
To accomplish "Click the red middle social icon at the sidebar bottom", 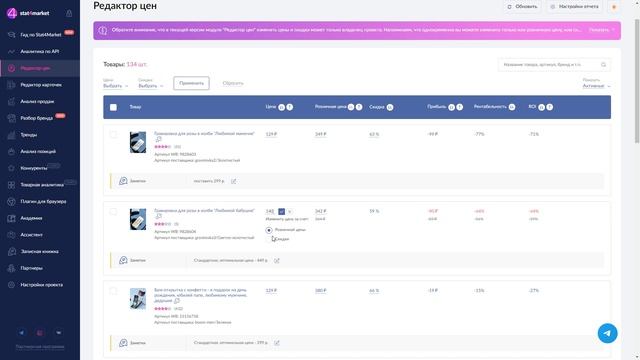I will [x=40, y=333].
